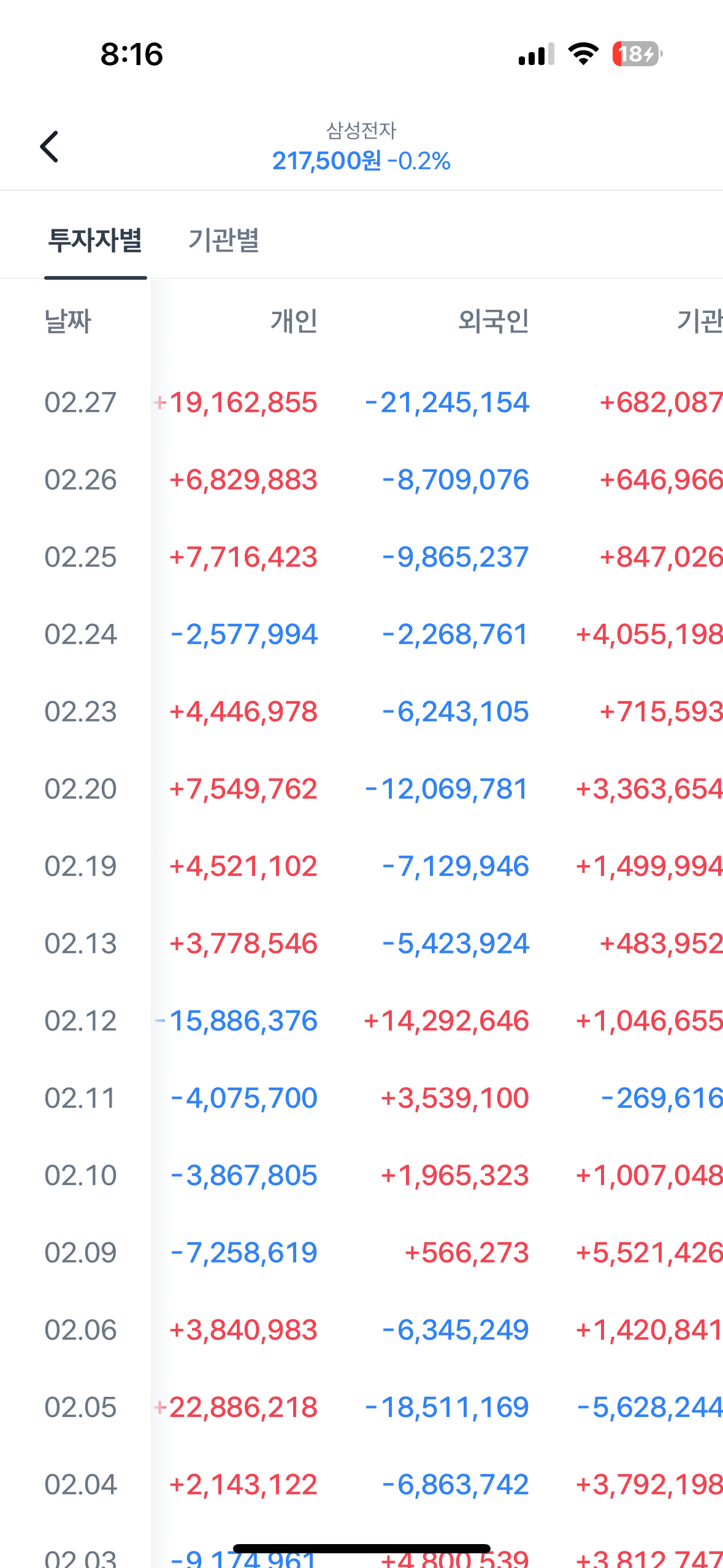Tap the Wi-Fi status icon
Viewport: 723px width, 1568px height.
tap(583, 54)
